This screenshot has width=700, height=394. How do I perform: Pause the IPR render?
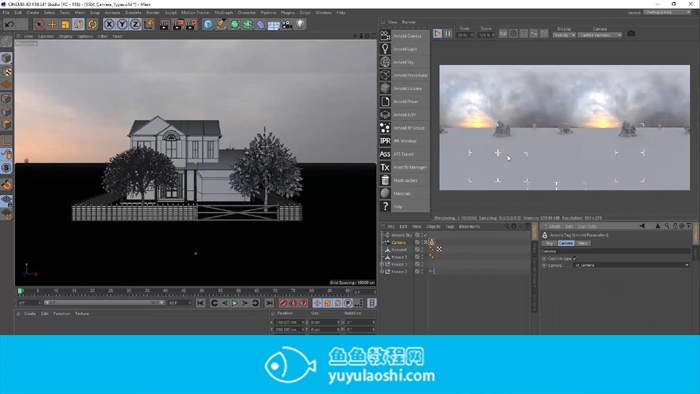click(x=448, y=33)
